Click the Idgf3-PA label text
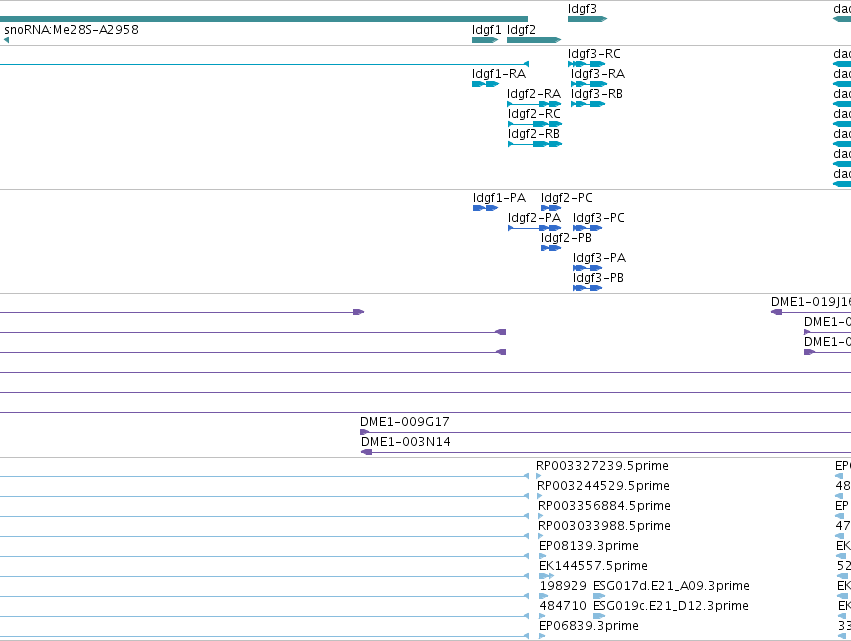 (599, 258)
